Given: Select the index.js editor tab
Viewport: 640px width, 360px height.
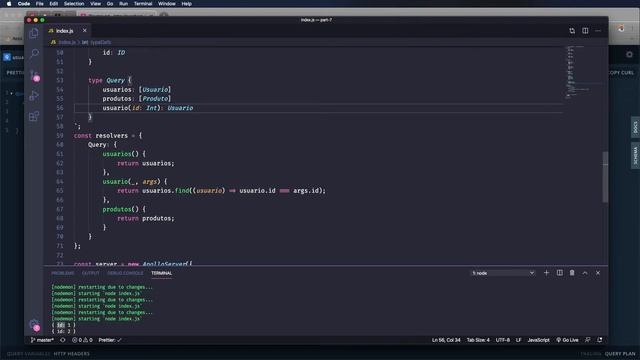Looking at the screenshot, I should click(x=64, y=31).
